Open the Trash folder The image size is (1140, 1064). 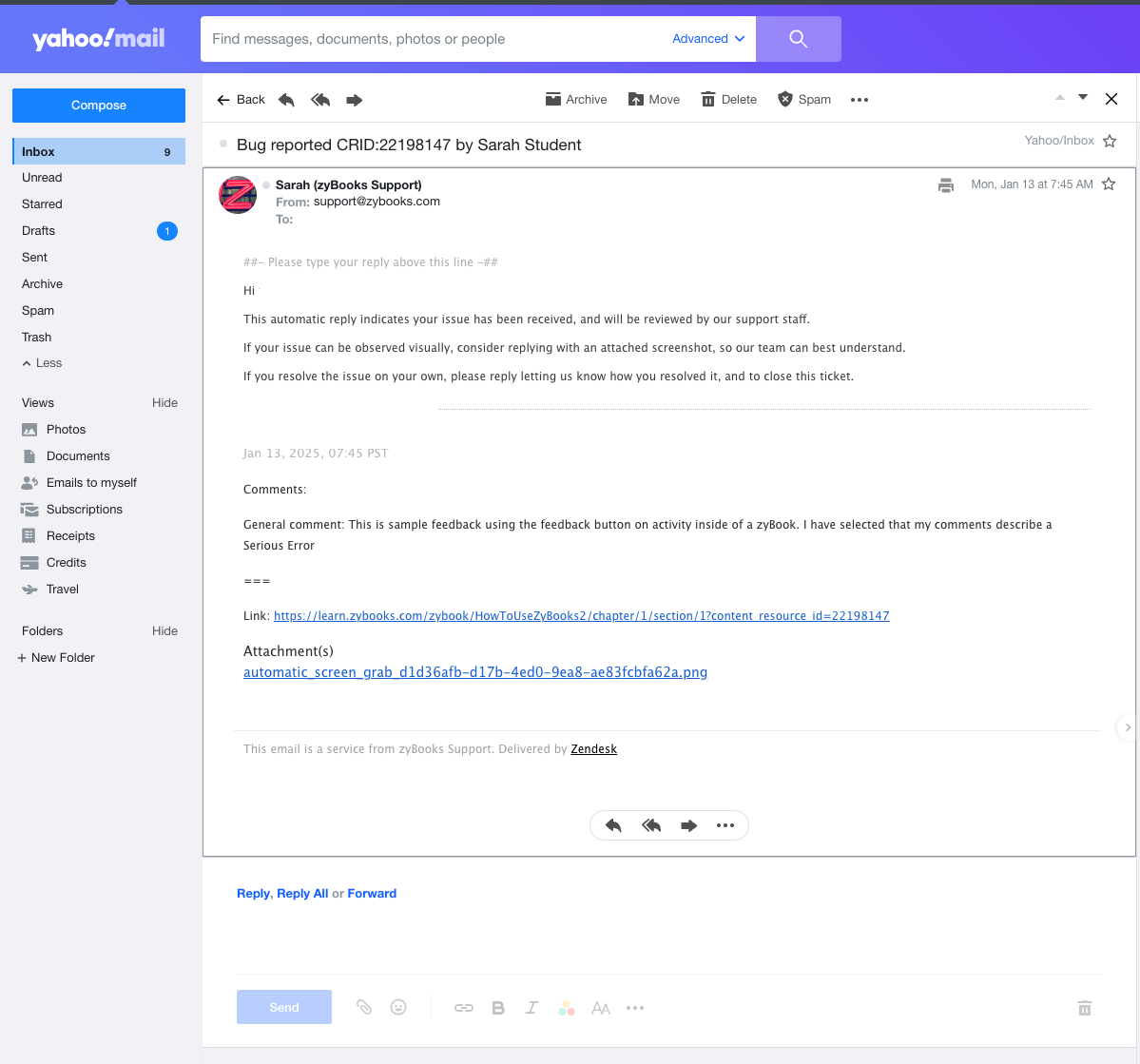[36, 338]
